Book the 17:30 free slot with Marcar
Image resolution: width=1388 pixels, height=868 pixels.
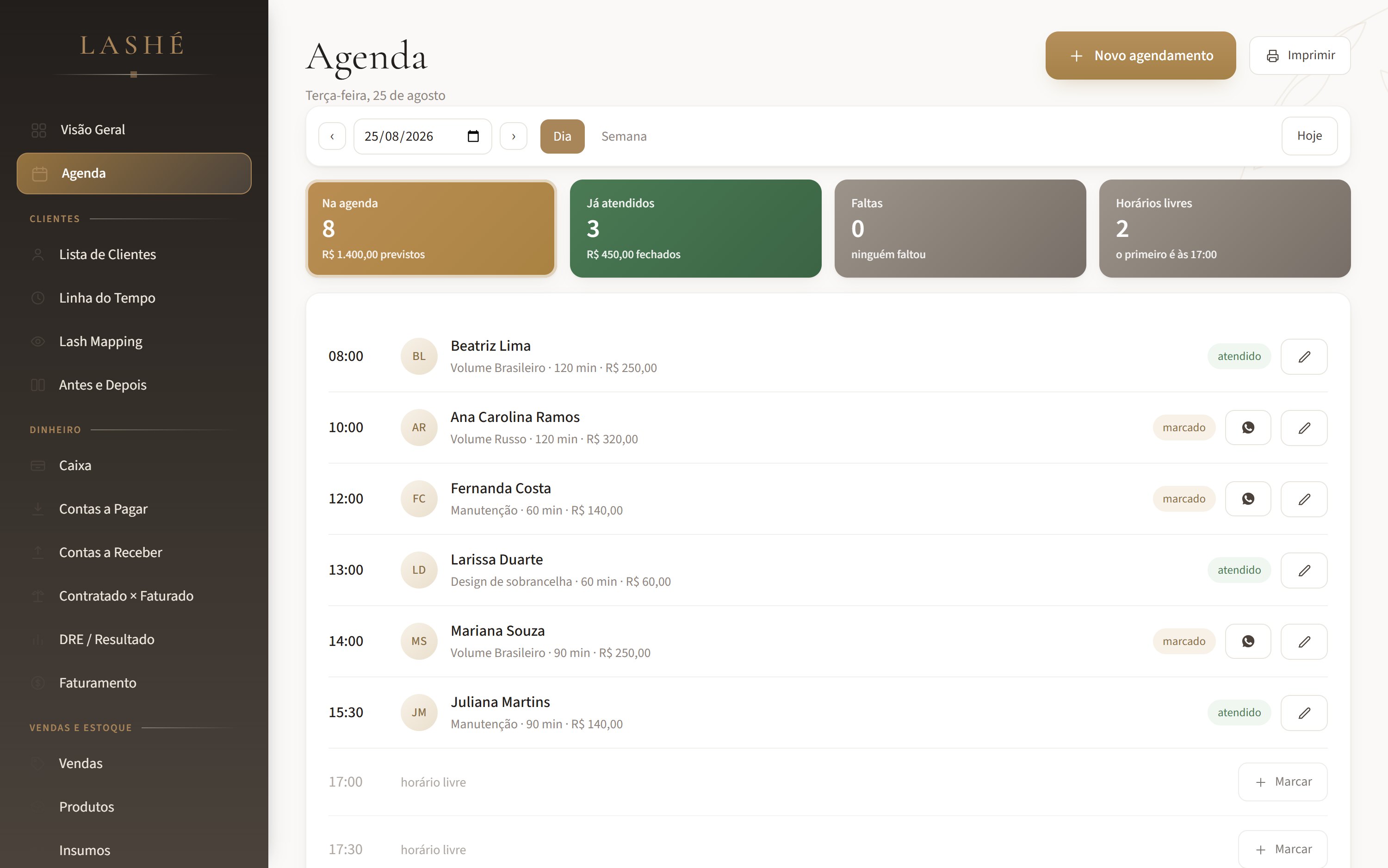pyautogui.click(x=1283, y=849)
